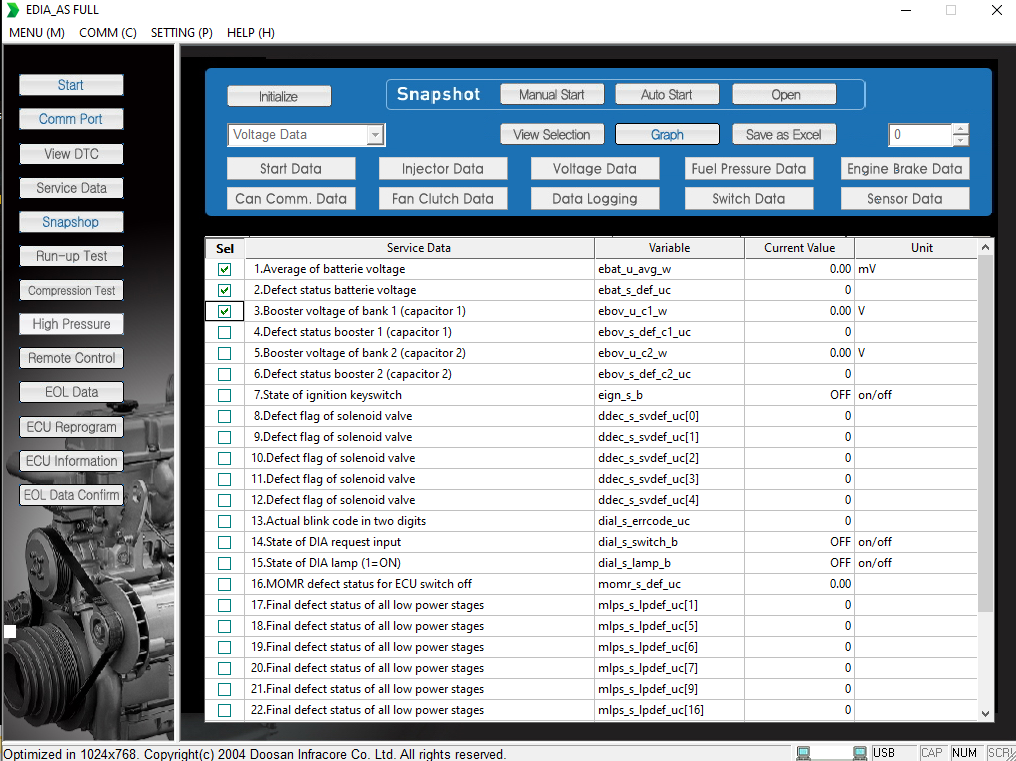
Task: Click the Current Value column header
Action: [x=800, y=248]
